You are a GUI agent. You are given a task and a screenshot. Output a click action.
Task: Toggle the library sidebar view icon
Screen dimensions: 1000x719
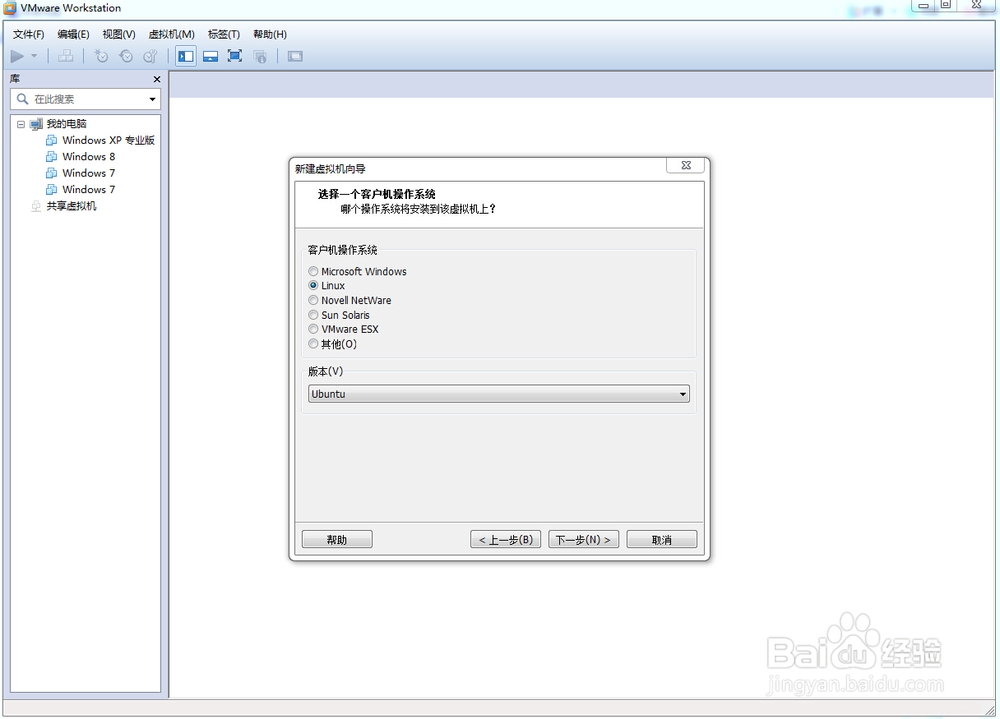(186, 56)
